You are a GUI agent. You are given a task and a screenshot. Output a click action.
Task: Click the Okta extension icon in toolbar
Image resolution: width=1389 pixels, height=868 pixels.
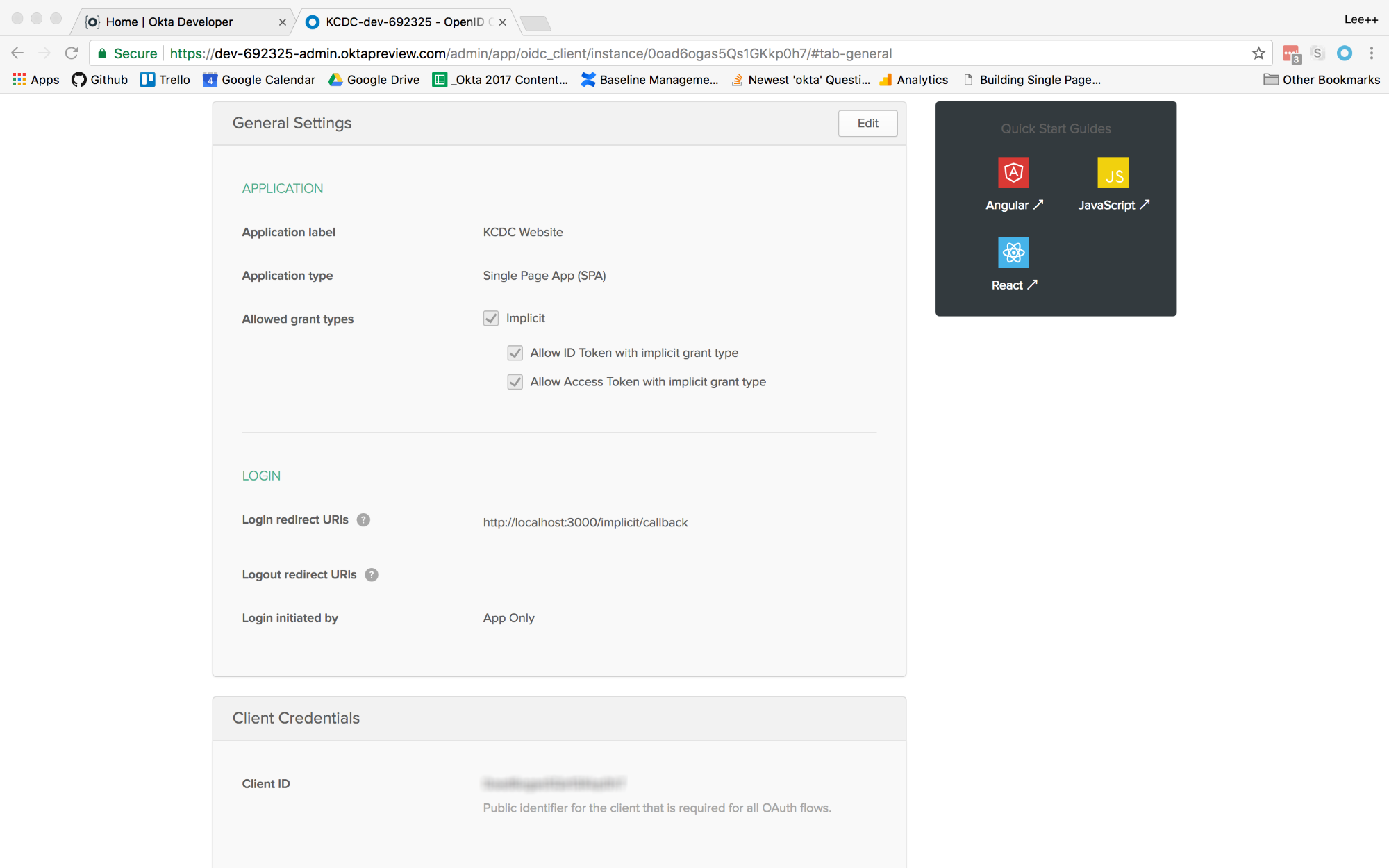click(x=1345, y=53)
